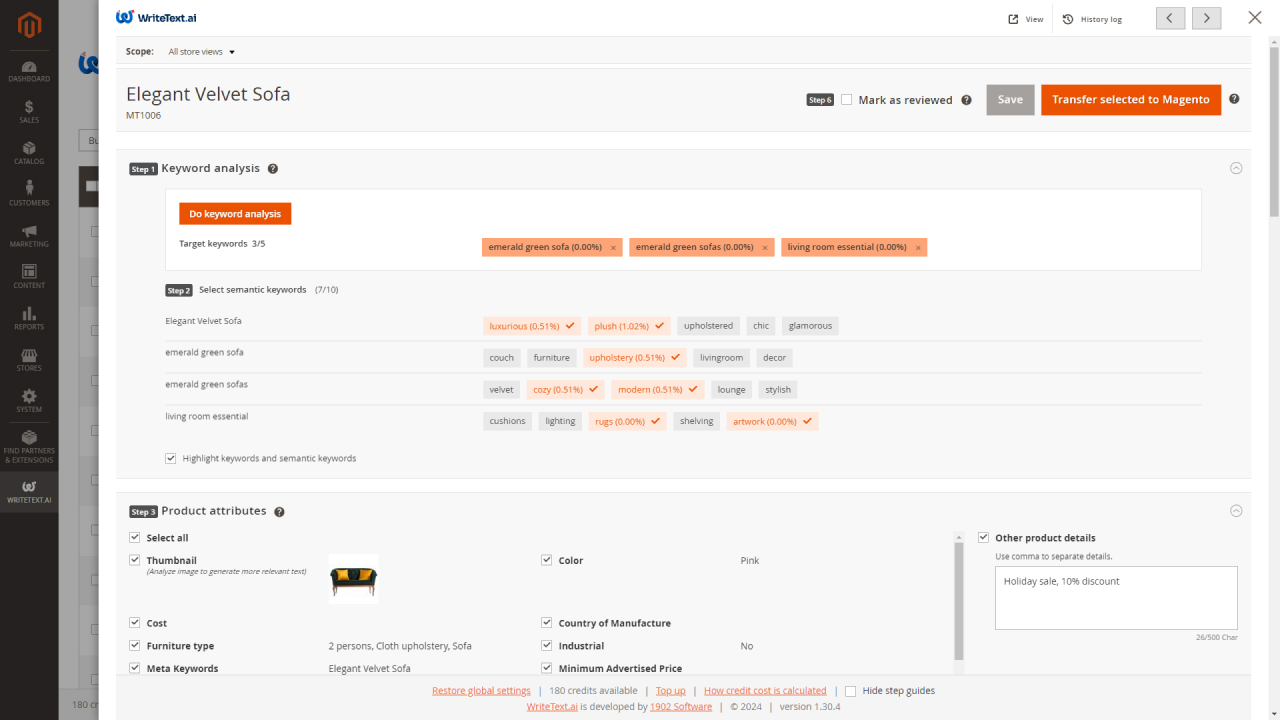Click the Do keyword analysis button
This screenshot has height=720, width=1280.
tap(235, 214)
